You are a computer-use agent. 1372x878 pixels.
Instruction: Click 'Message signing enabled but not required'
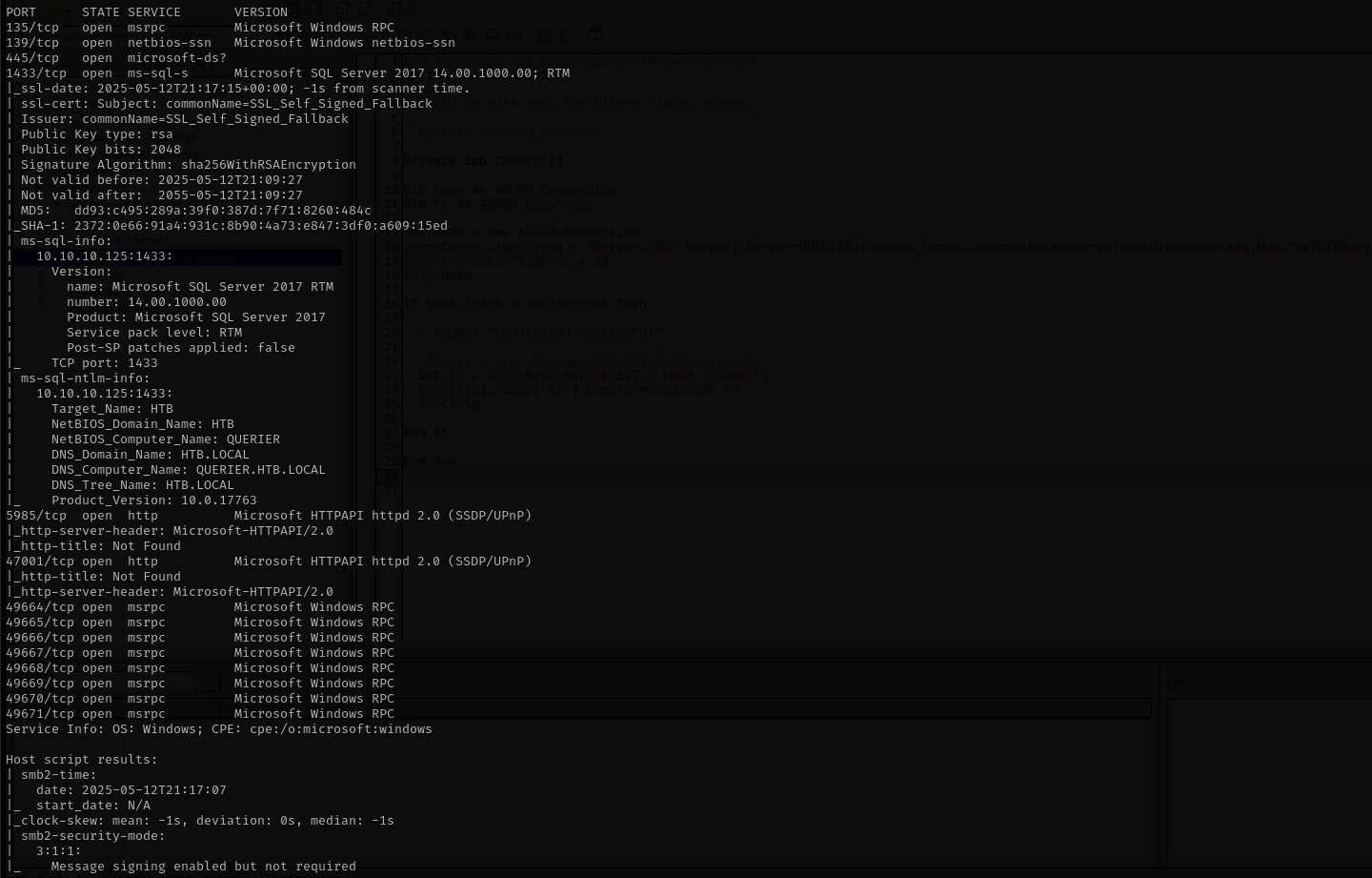click(204, 867)
